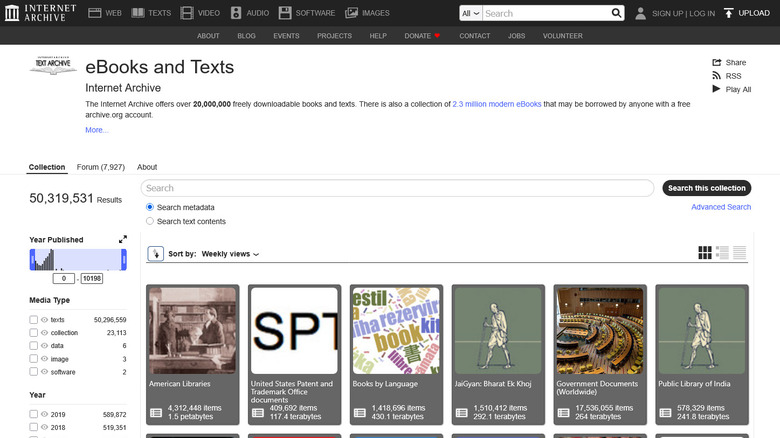Open the United States Patent thumbnail

tap(294, 330)
